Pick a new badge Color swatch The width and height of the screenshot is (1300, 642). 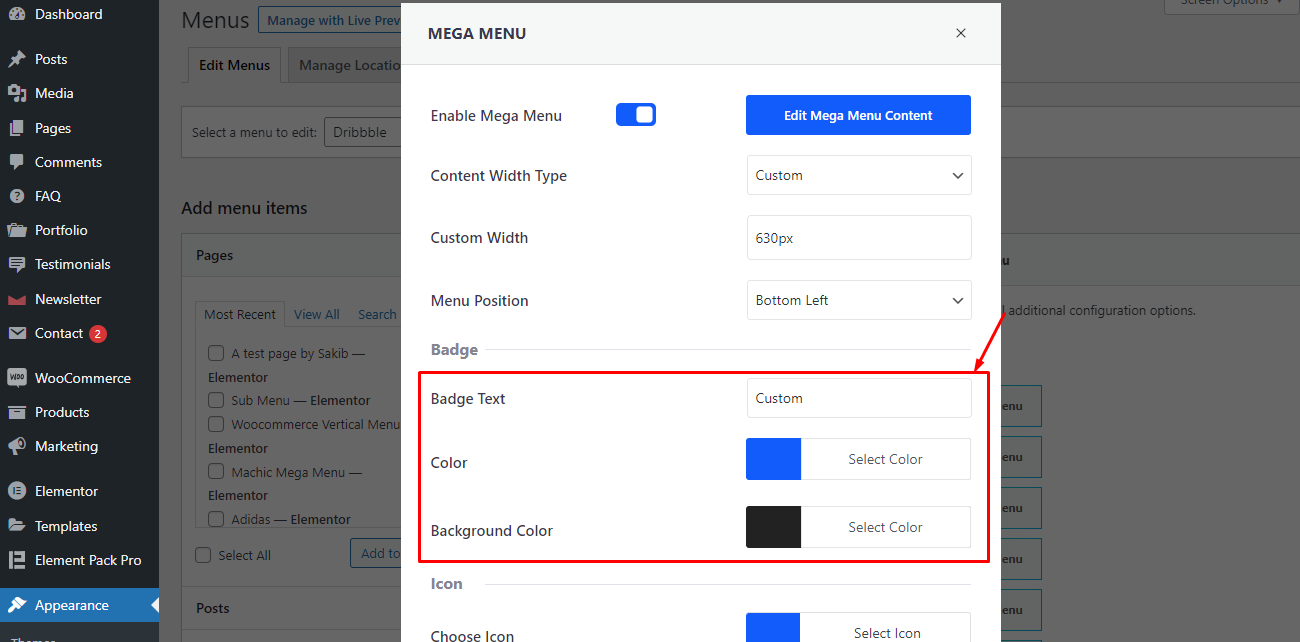tap(772, 458)
